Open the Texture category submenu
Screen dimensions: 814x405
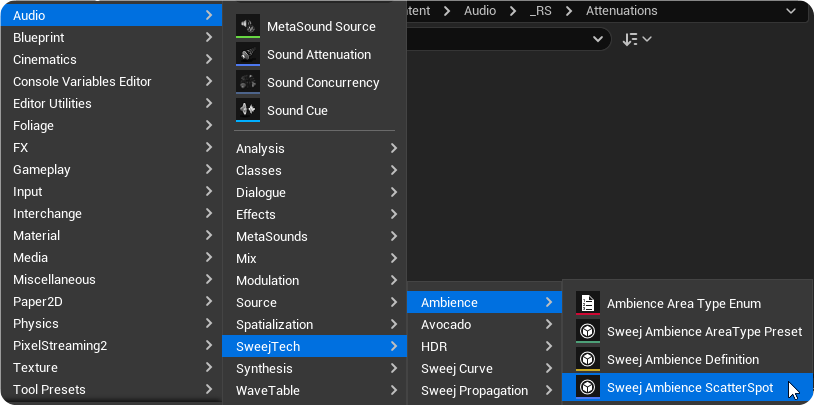(112, 367)
